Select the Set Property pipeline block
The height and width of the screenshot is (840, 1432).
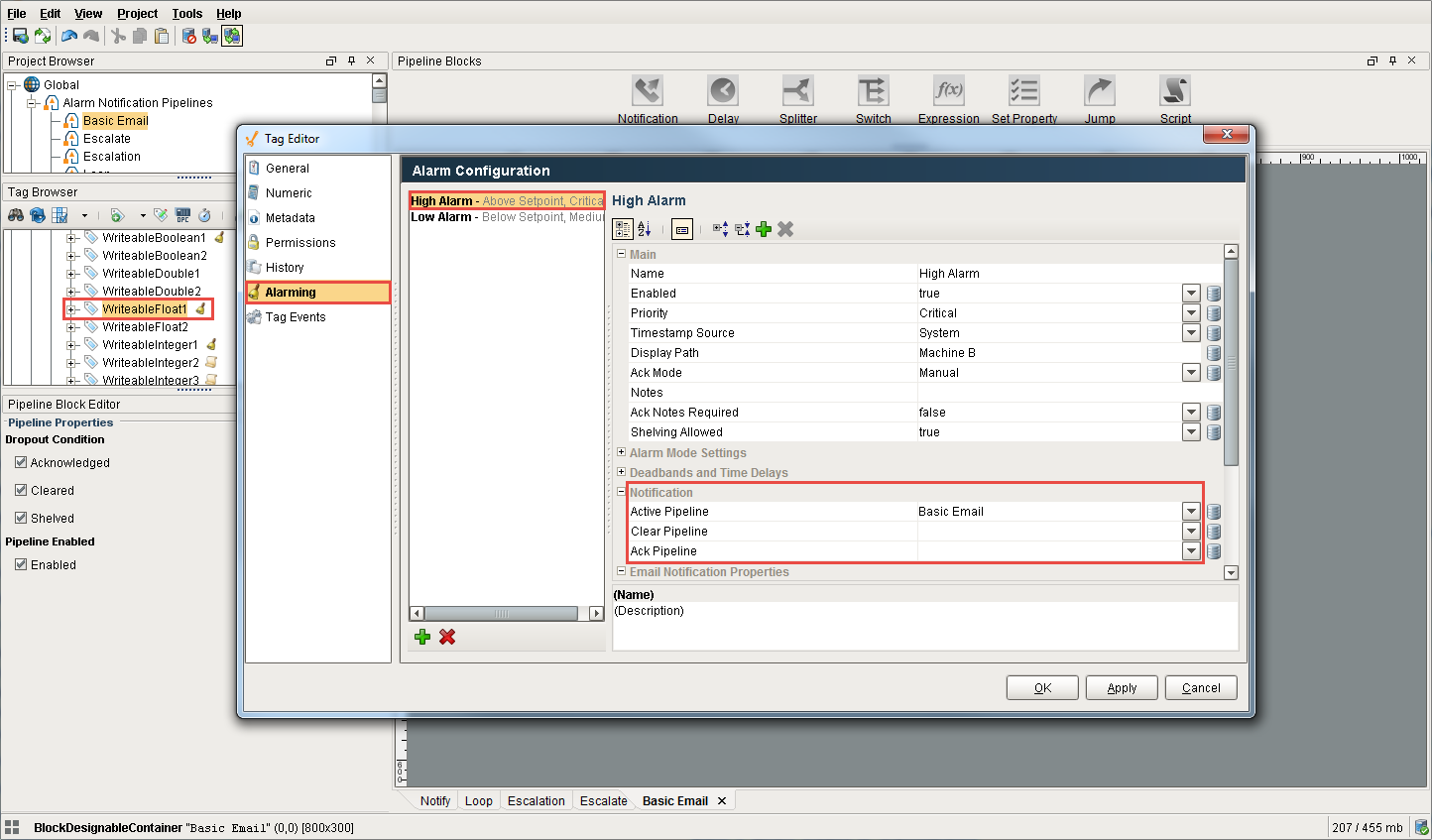pyautogui.click(x=1024, y=91)
